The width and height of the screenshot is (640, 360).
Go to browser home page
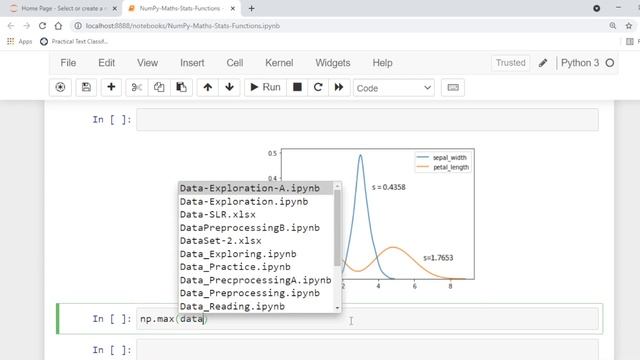pyautogui.click(x=58, y=26)
